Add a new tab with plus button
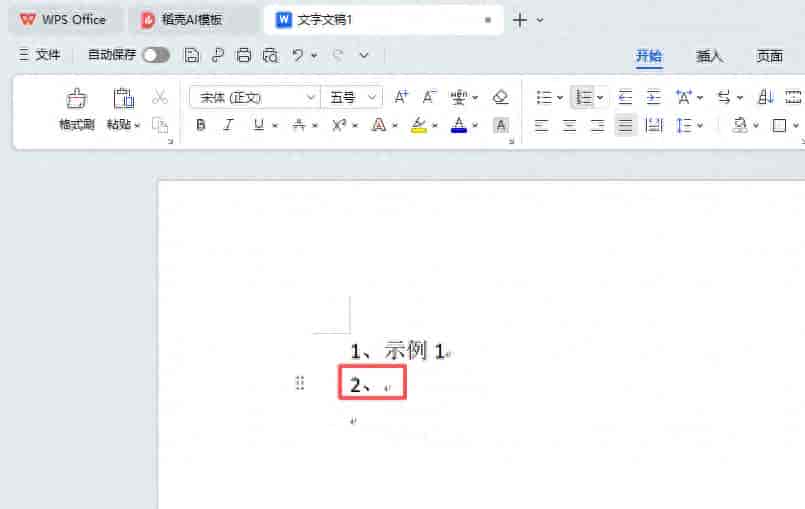The width and height of the screenshot is (805, 509). tap(520, 20)
